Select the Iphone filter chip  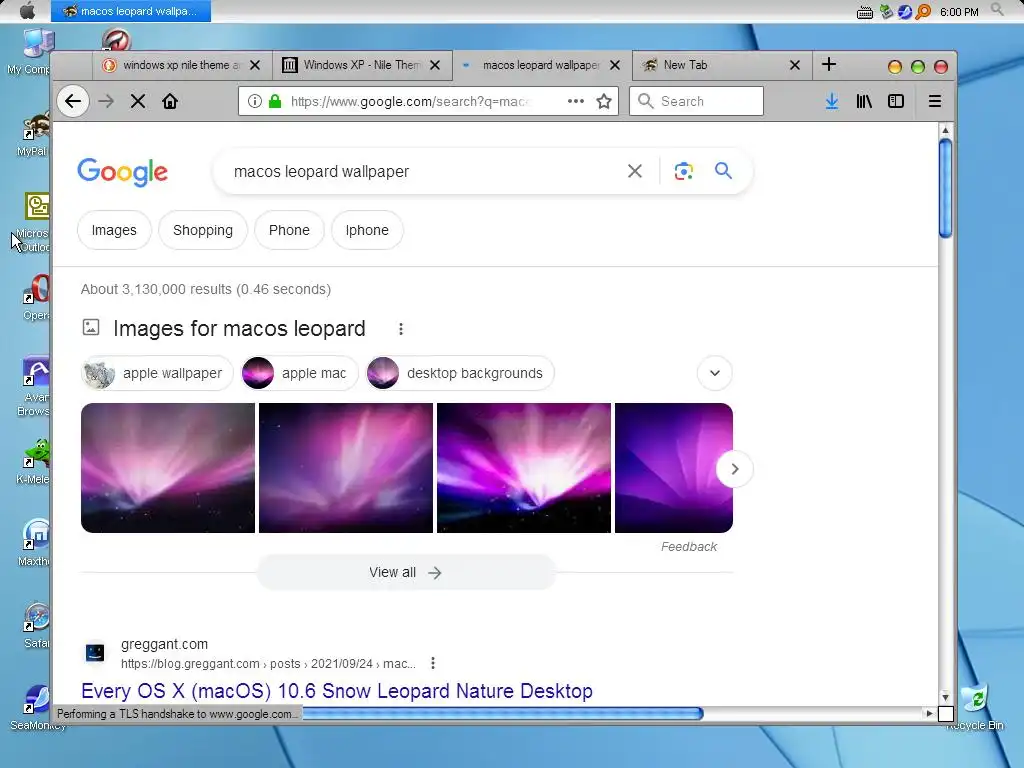(367, 230)
